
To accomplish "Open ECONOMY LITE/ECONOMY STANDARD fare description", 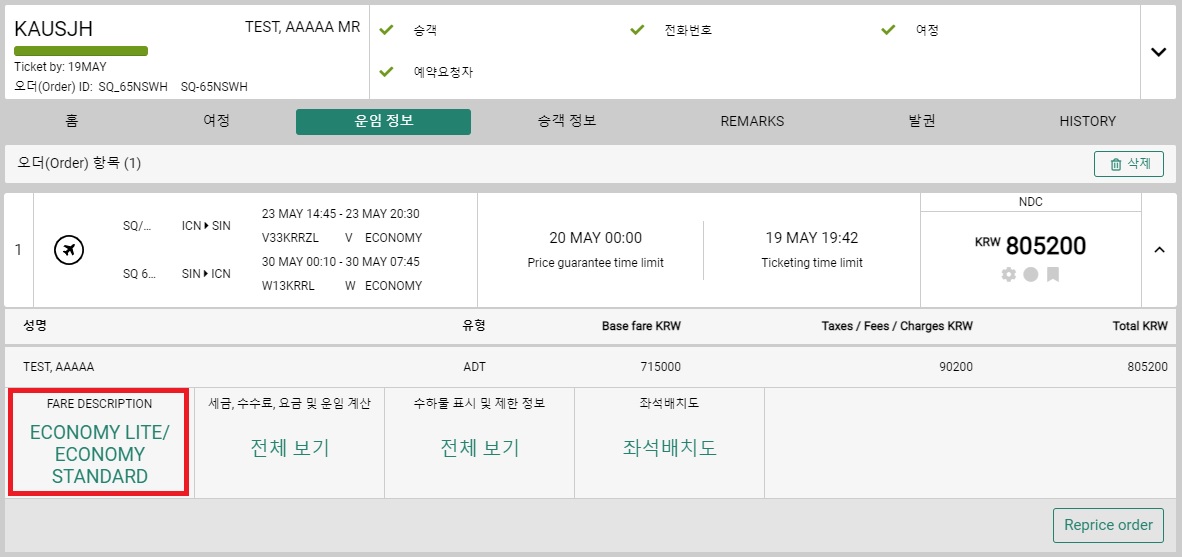I will tap(100, 454).
